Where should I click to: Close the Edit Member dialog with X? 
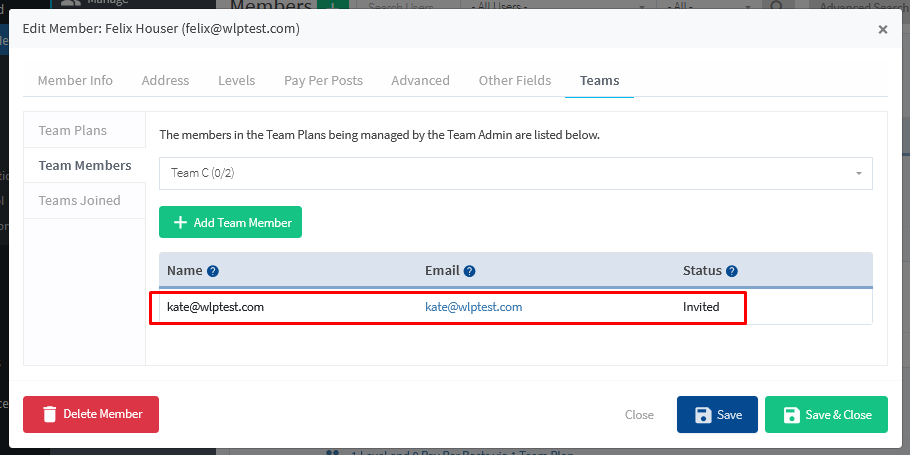(883, 29)
